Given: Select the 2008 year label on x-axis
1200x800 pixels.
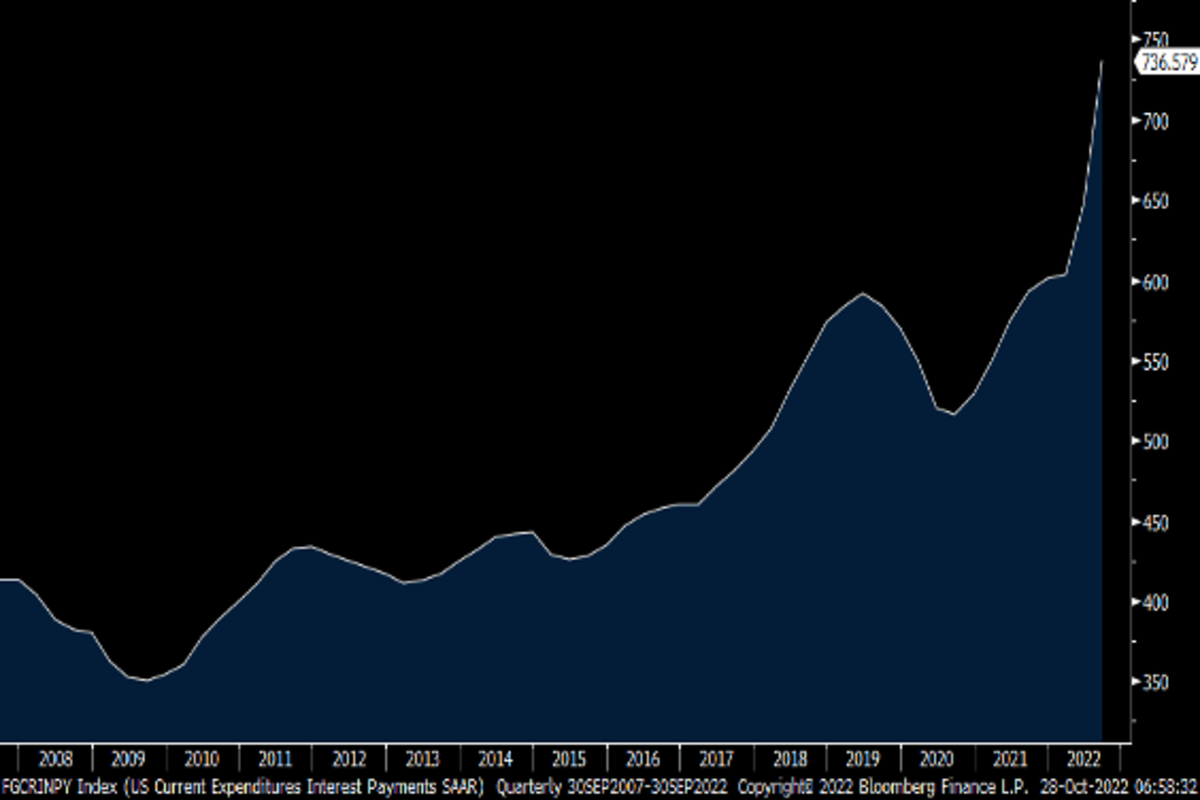Looking at the screenshot, I should (x=55, y=757).
